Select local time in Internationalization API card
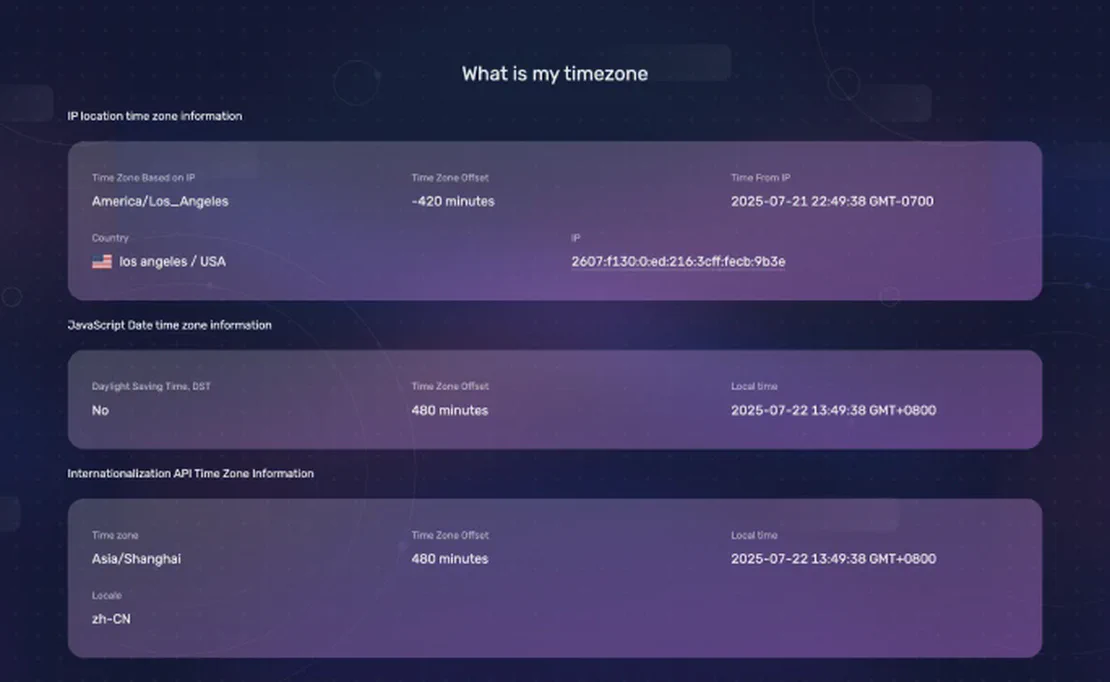The width and height of the screenshot is (1110, 682). (833, 559)
